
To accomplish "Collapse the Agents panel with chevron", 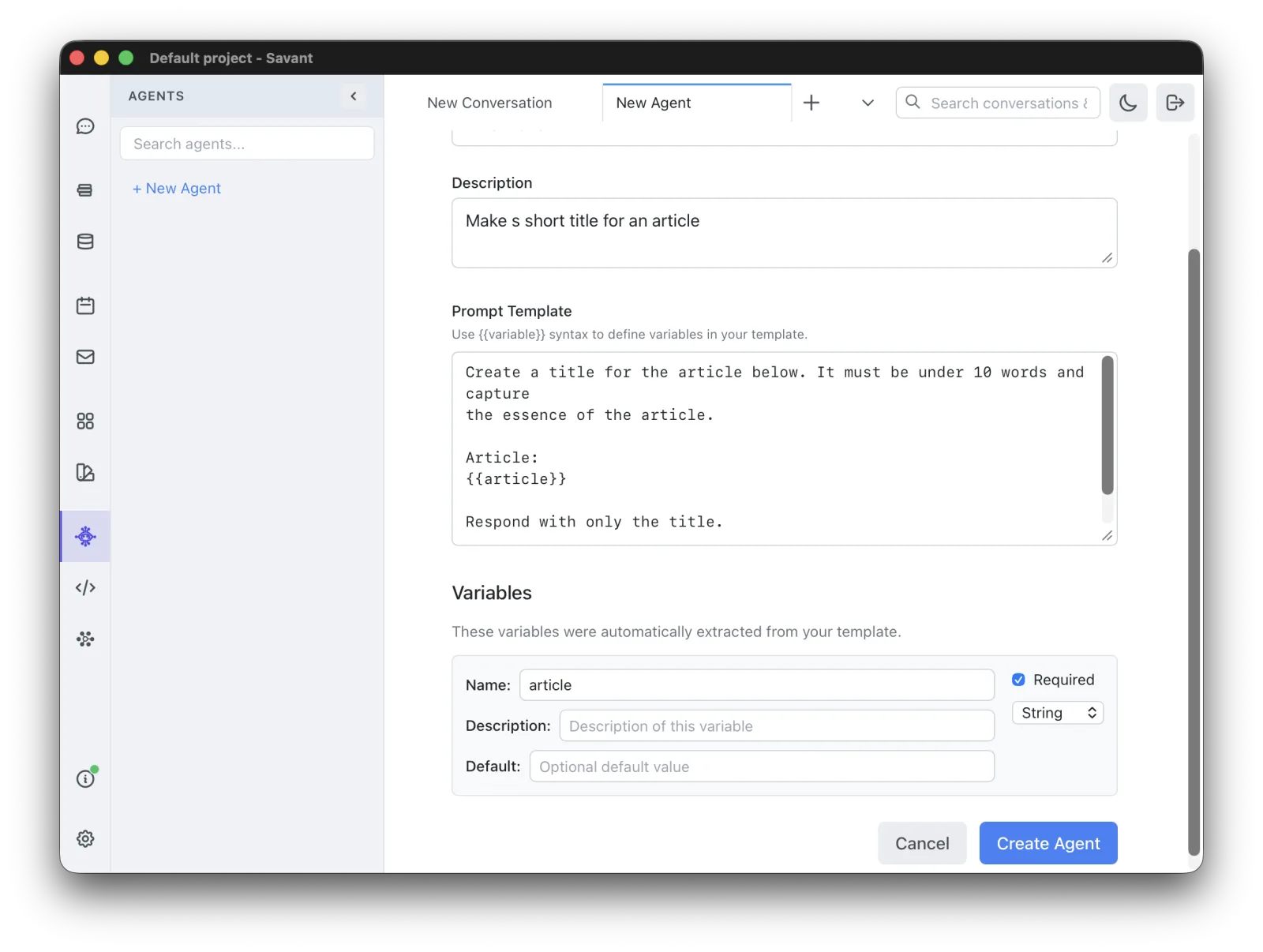I will click(354, 96).
